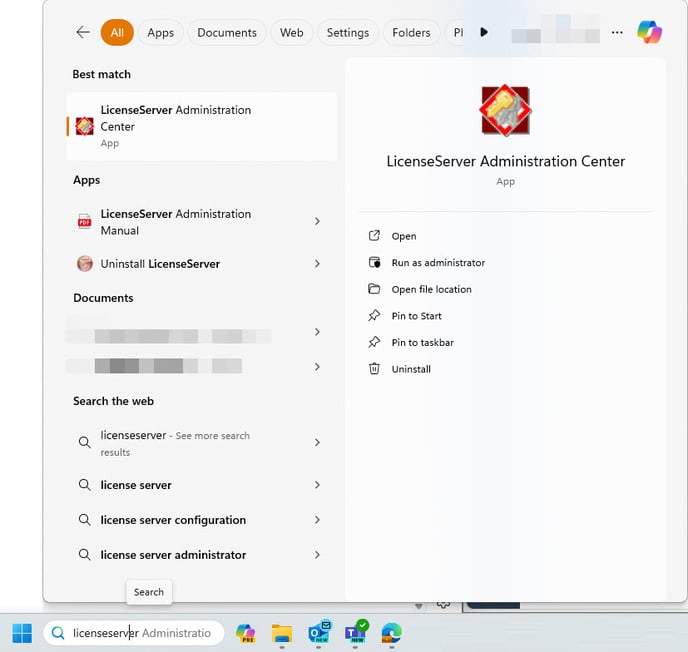Select Open file location
The height and width of the screenshot is (652, 688).
point(431,289)
